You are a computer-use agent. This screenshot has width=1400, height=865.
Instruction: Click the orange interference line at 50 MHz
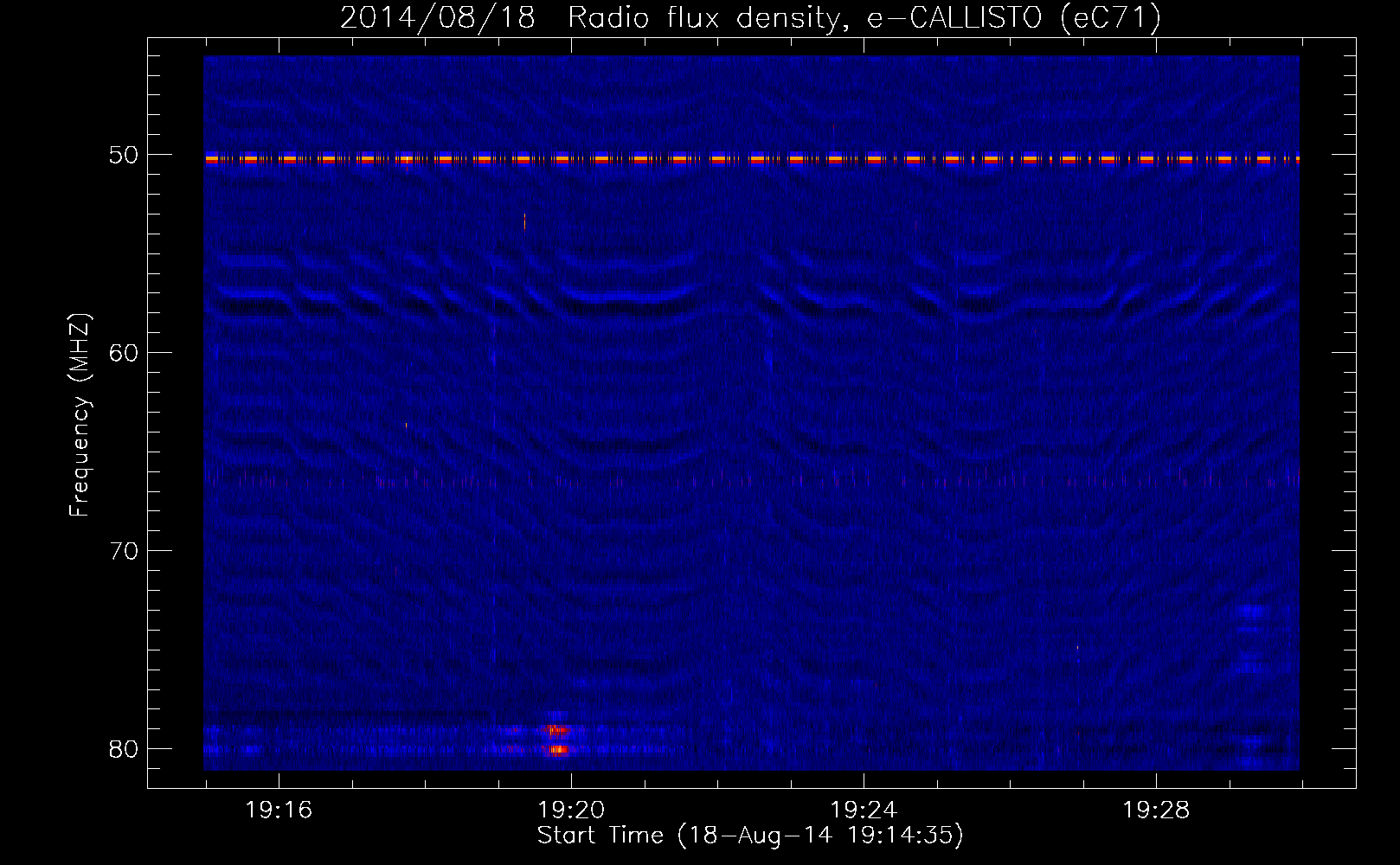click(751, 158)
